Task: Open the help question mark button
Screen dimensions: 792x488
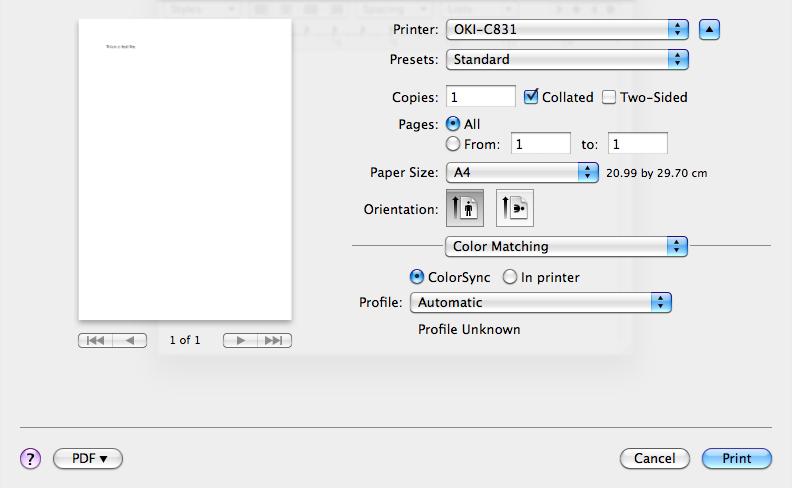Action: click(30, 459)
